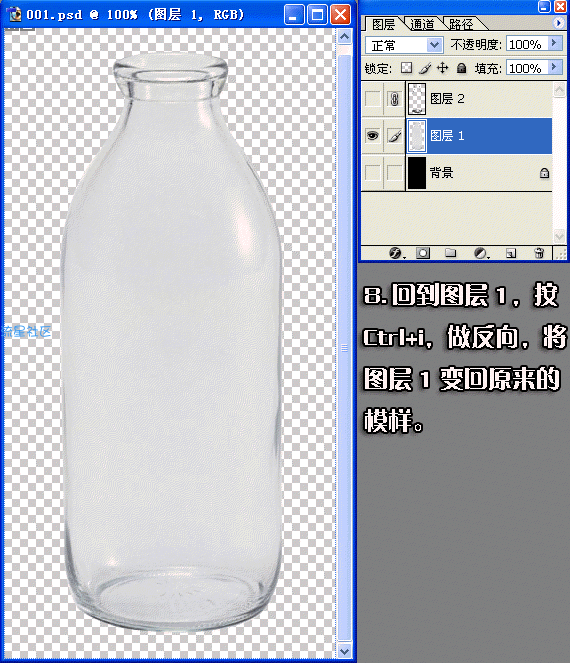The height and width of the screenshot is (663, 570).
Task: Expand the 填充 fill arrow
Action: point(554,67)
